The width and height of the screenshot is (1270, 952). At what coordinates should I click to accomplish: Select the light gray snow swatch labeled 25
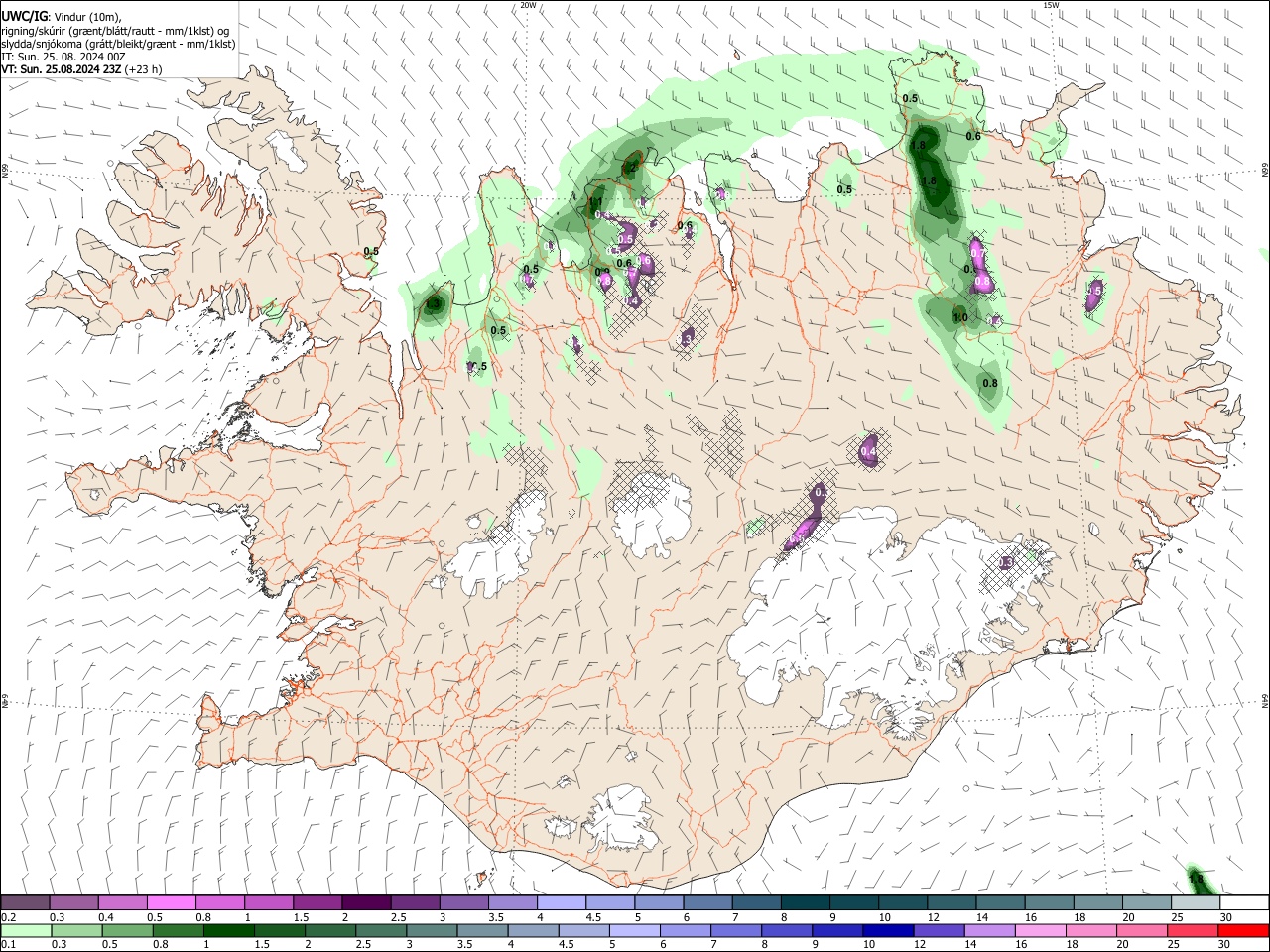pos(1196,903)
